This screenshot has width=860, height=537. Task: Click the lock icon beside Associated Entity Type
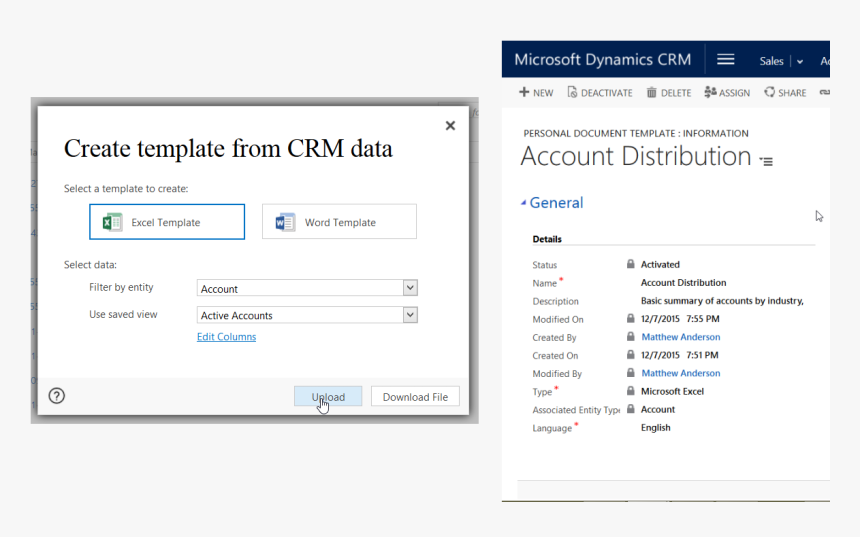(x=631, y=409)
